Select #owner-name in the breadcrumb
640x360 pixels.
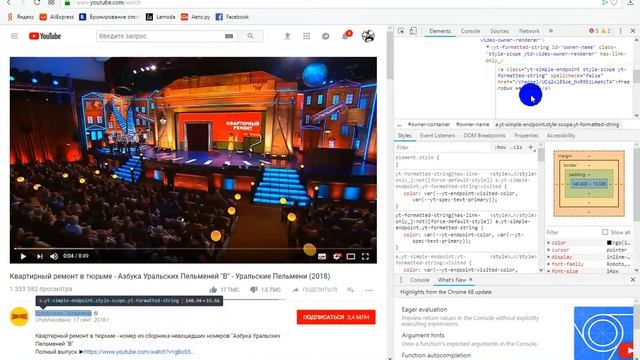click(473, 124)
